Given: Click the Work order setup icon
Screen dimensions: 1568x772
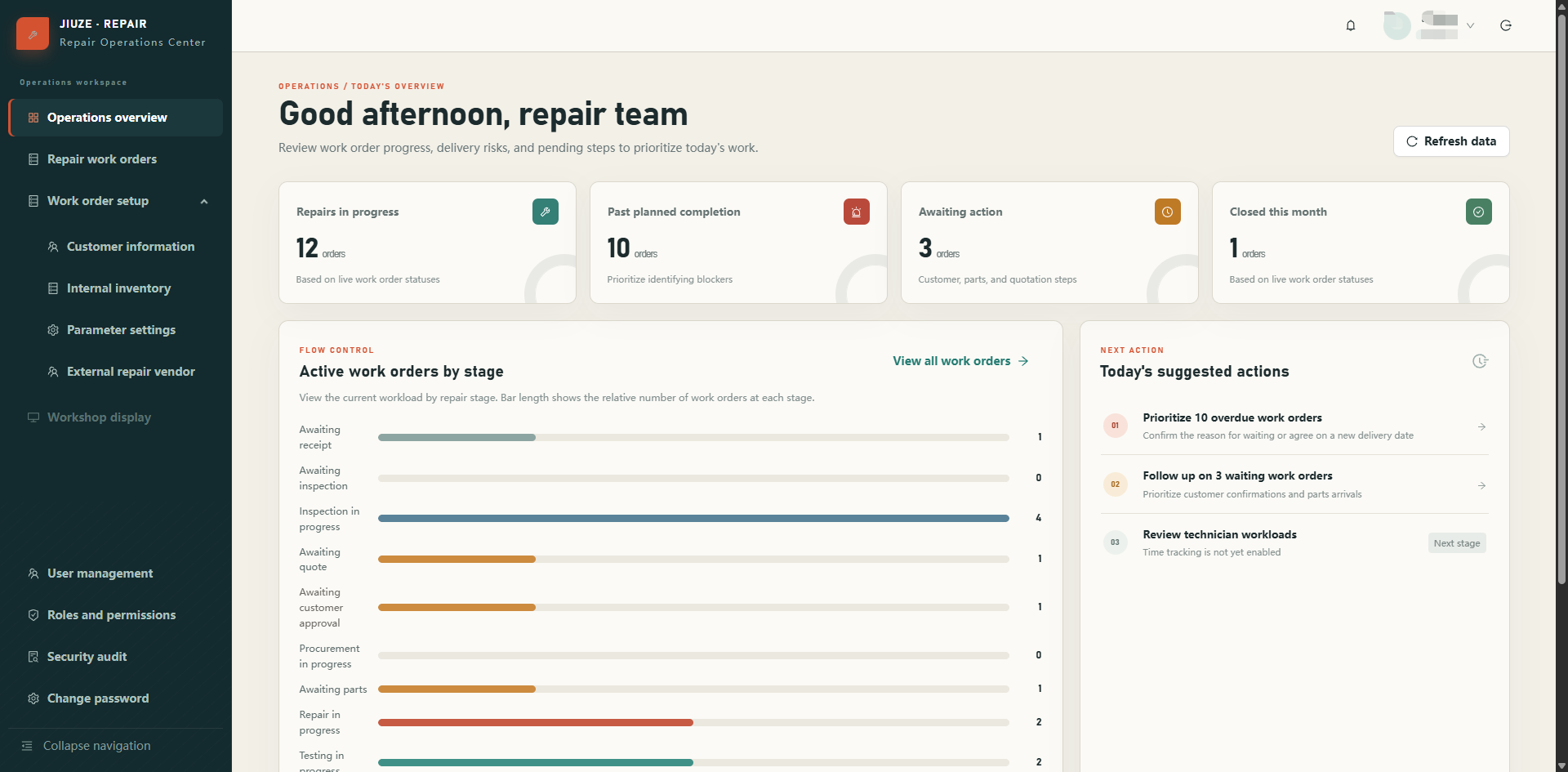Looking at the screenshot, I should pos(33,201).
